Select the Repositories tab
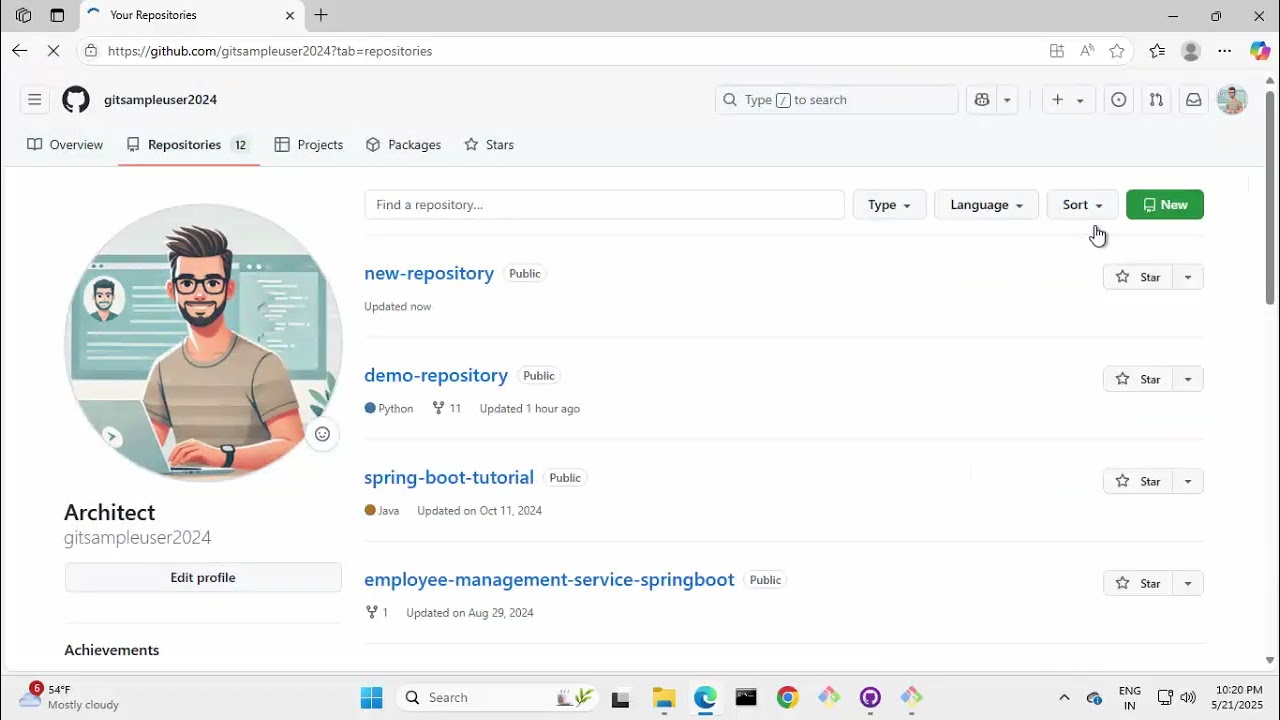Viewport: 1280px width, 720px height. click(x=188, y=145)
